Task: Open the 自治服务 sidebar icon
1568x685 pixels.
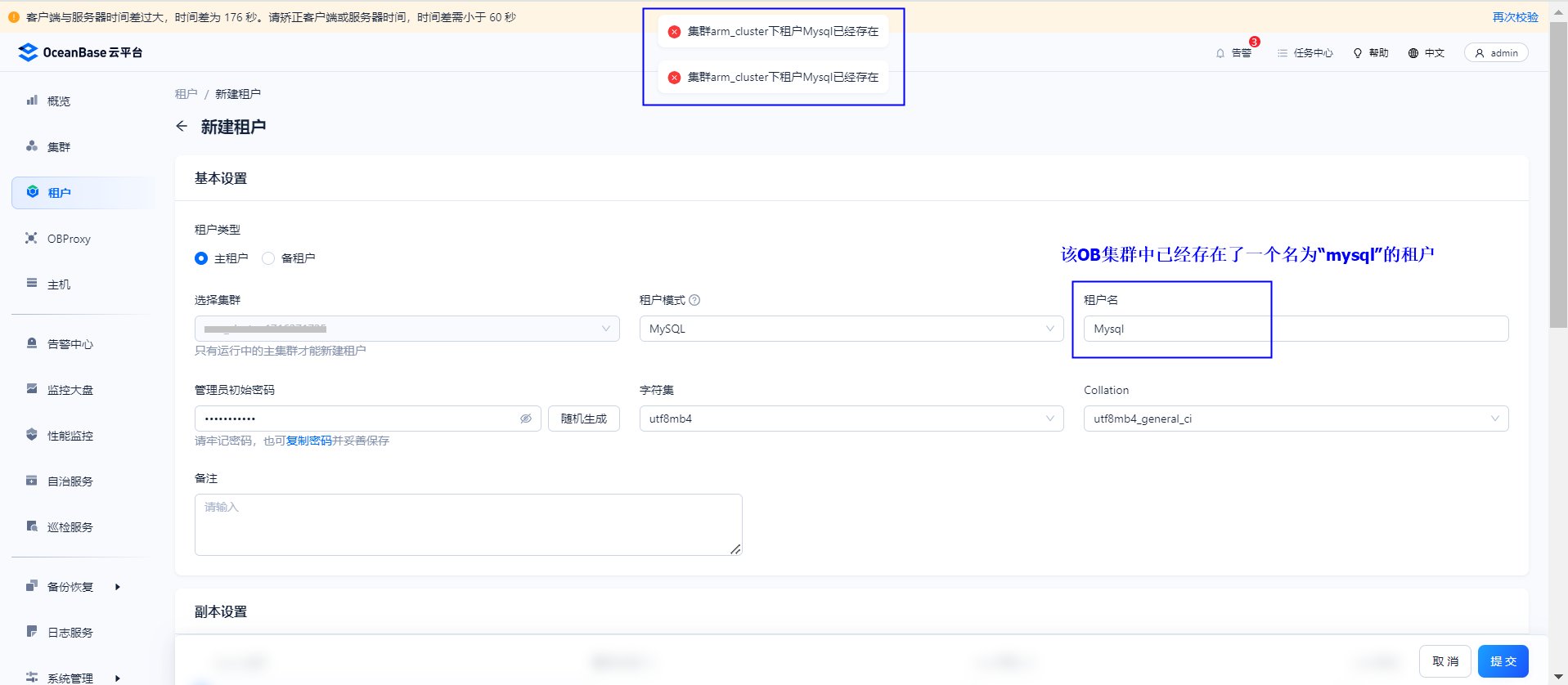Action: [32, 481]
